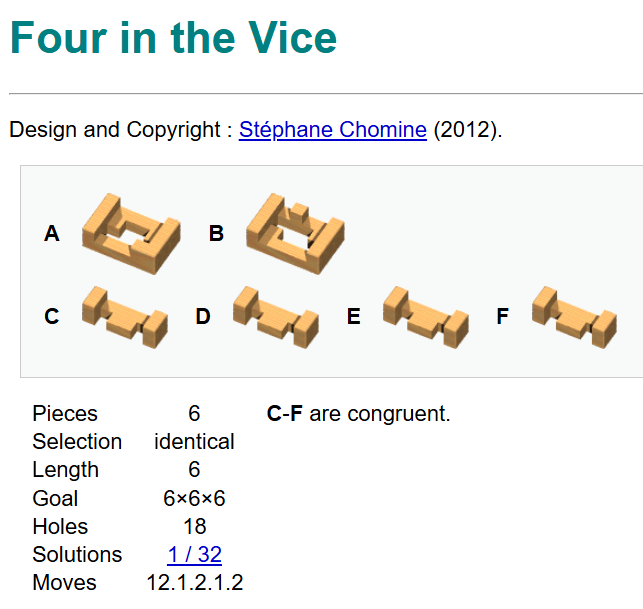Click the Holes value 18
The height and width of the screenshot is (609, 643).
pos(194,526)
